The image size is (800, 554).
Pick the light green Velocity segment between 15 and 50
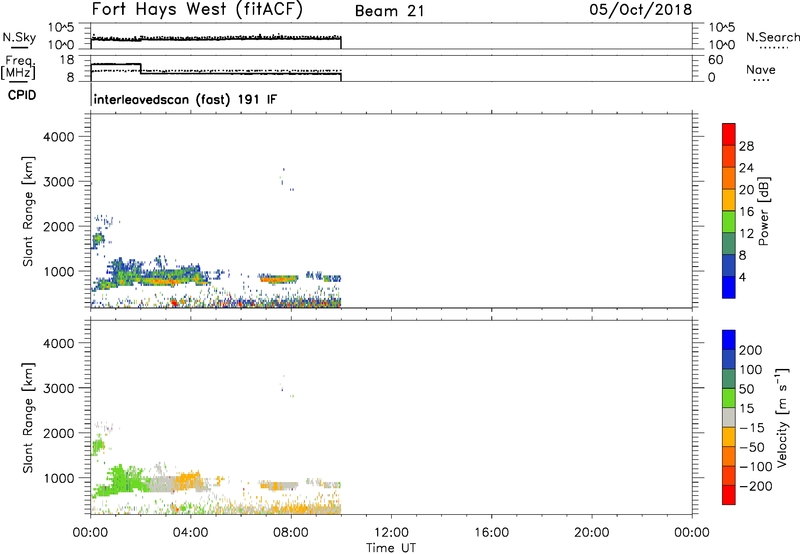click(x=729, y=398)
